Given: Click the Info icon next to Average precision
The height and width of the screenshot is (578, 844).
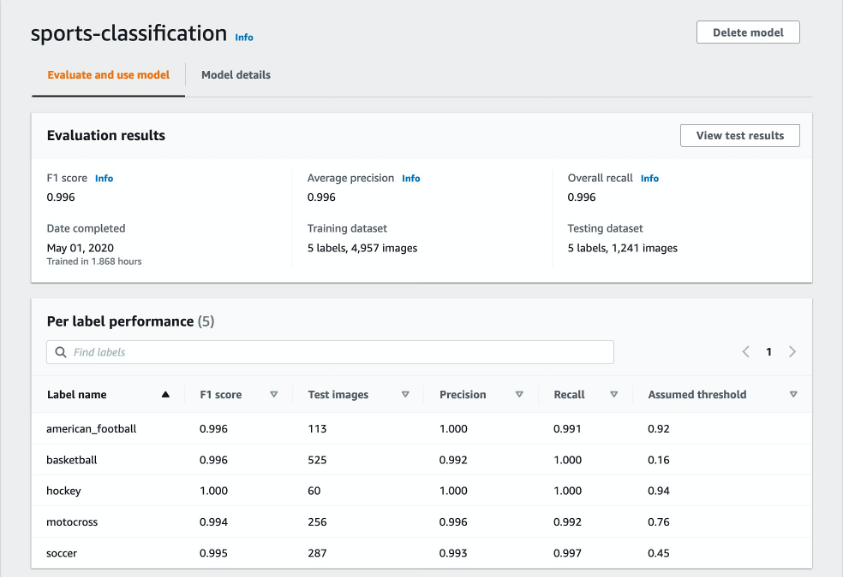Looking at the screenshot, I should point(411,178).
